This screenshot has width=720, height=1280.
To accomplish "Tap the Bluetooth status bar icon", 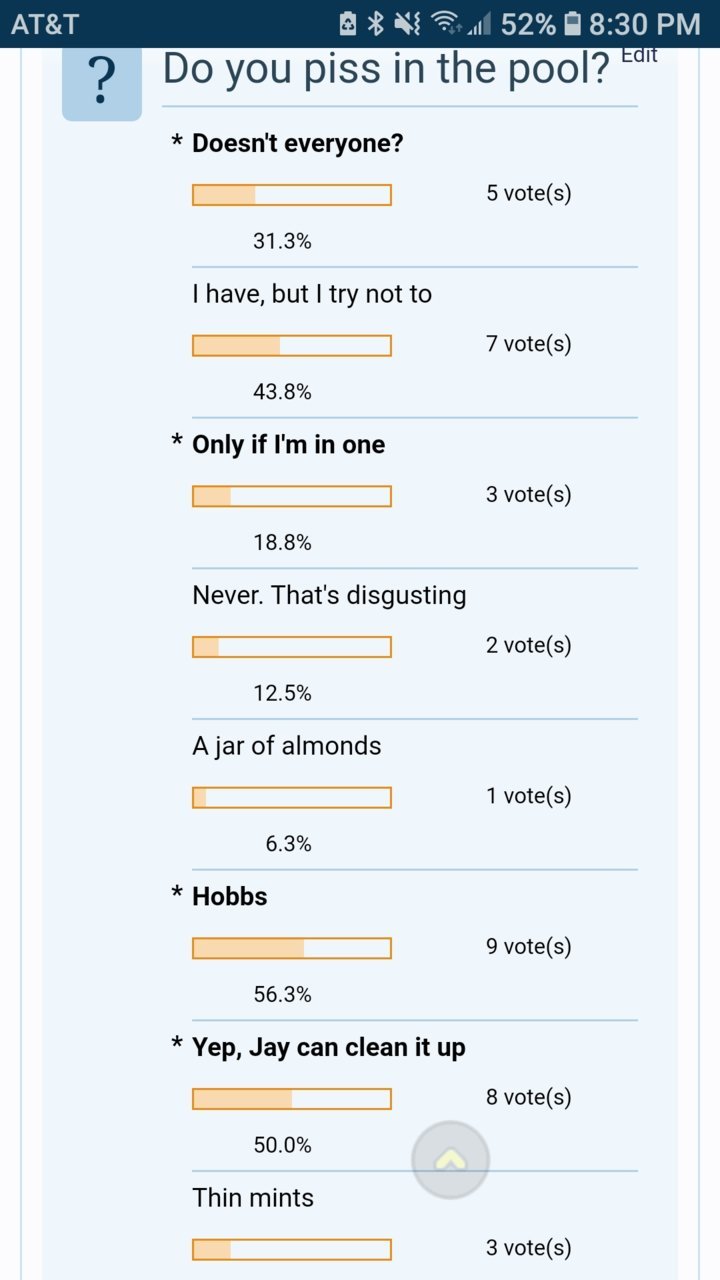I will click(x=376, y=23).
